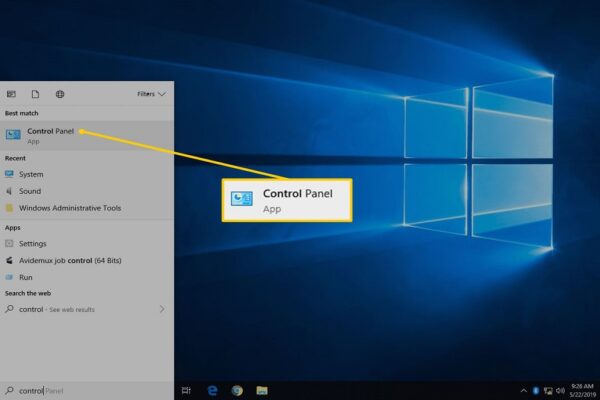Open Task View from the taskbar
600x400 pixels.
pyautogui.click(x=186, y=390)
